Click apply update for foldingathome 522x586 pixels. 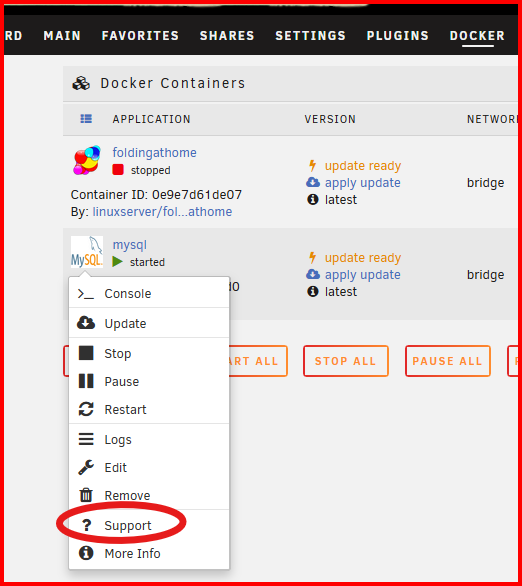point(362,182)
